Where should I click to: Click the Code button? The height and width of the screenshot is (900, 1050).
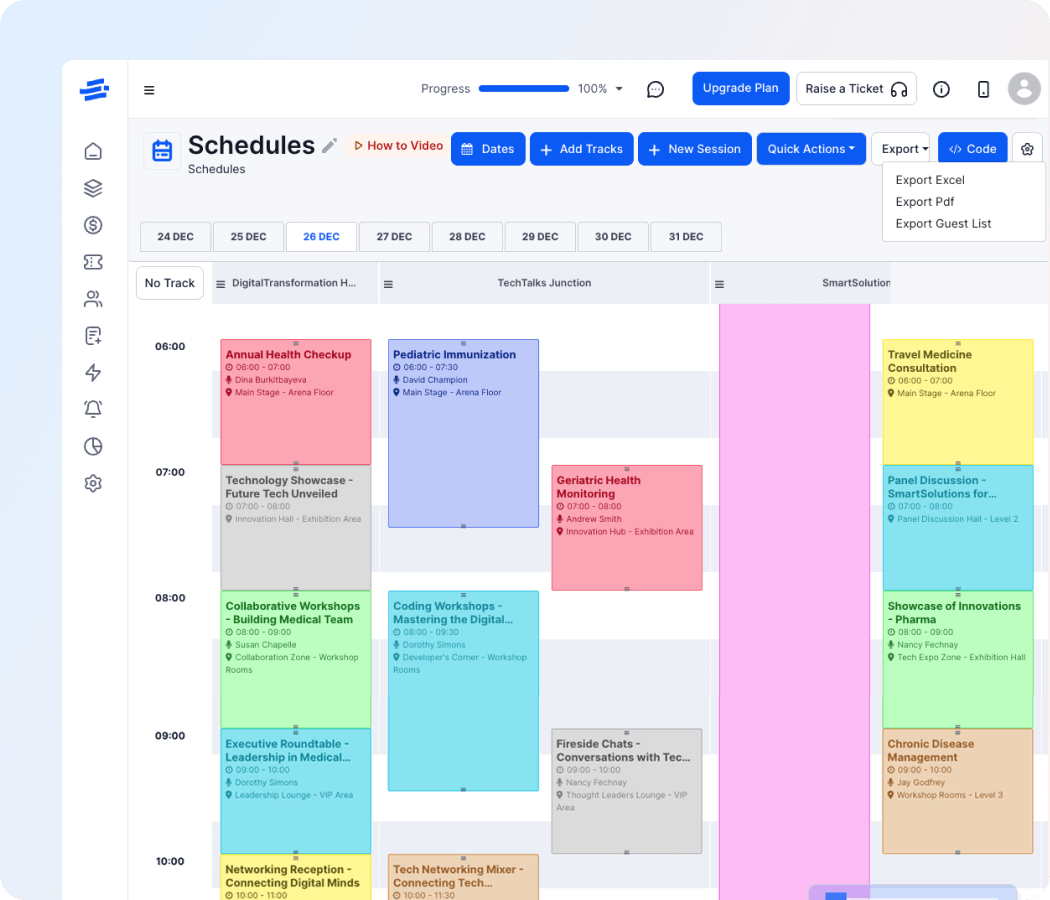pyautogui.click(x=973, y=149)
